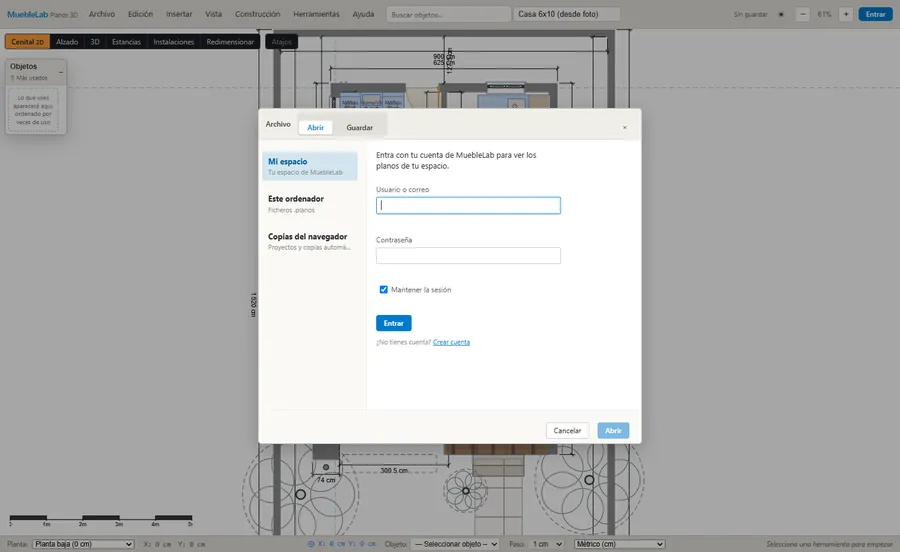Switch to 3D view tab
The image size is (900, 552).
pos(95,42)
